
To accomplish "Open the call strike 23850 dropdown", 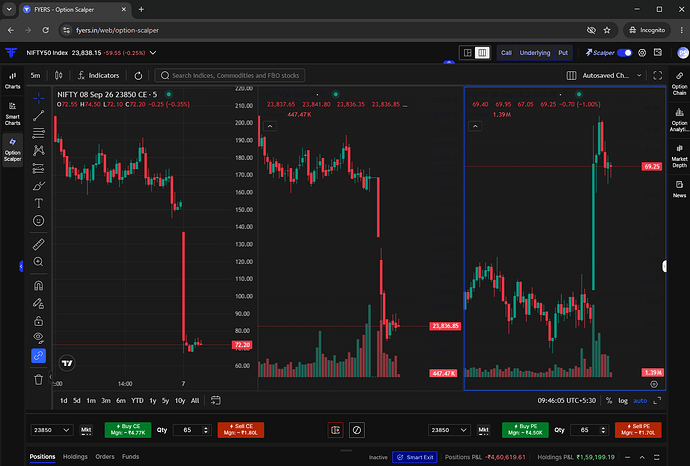I will [51, 430].
